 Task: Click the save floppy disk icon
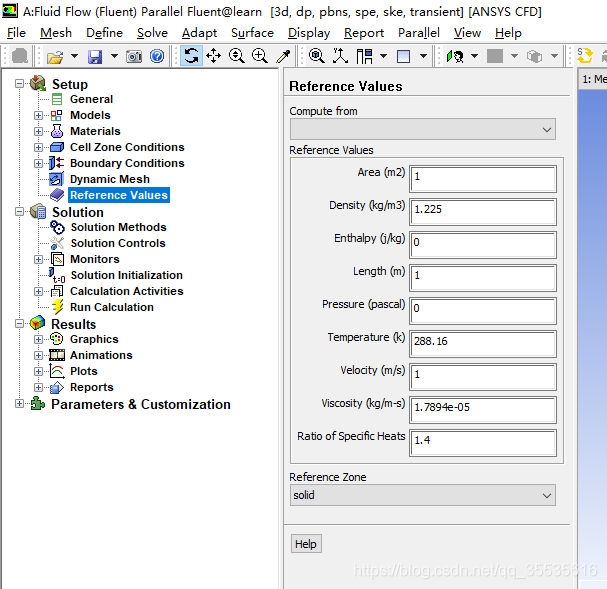95,57
